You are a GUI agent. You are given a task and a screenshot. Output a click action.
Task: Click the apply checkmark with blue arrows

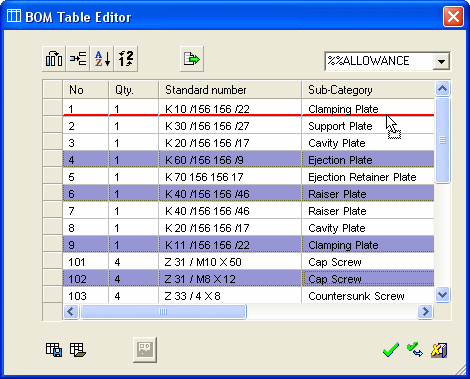coord(415,350)
